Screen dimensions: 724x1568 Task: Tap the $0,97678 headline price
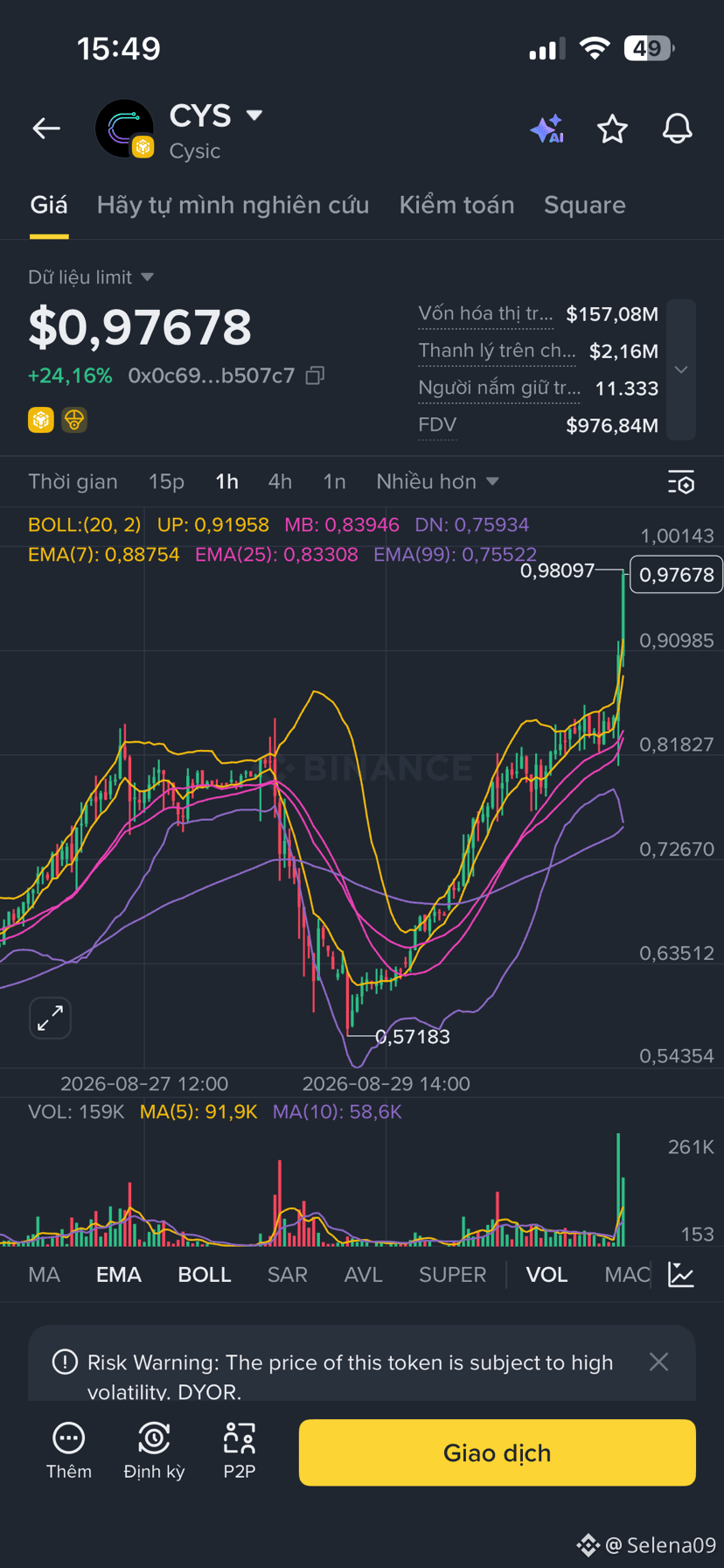pos(140,326)
